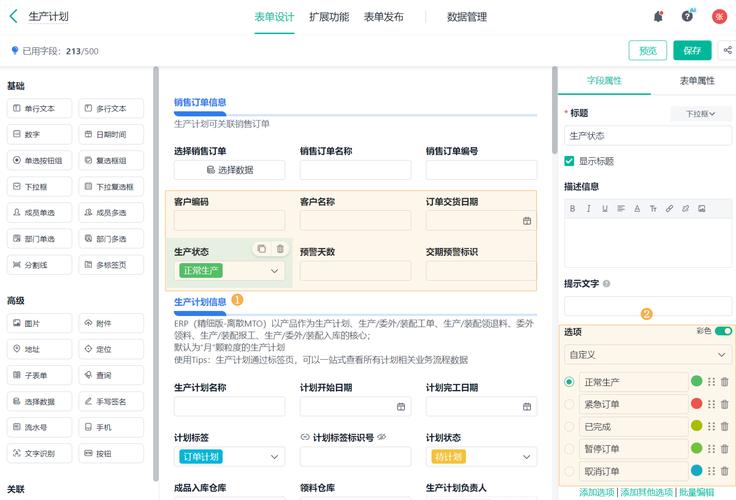
Task: Select 暂停订单 as default option
Action: pyautogui.click(x=569, y=448)
